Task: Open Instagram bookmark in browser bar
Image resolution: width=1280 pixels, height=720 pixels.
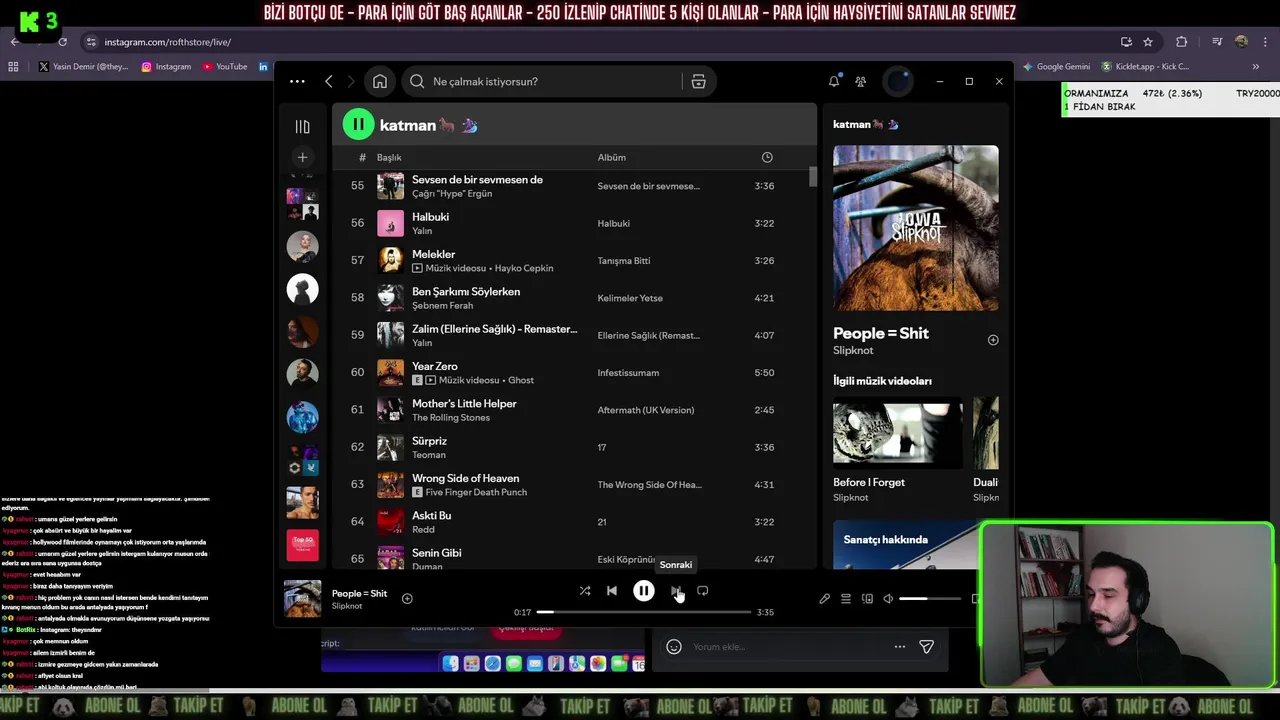Action: click(x=166, y=66)
